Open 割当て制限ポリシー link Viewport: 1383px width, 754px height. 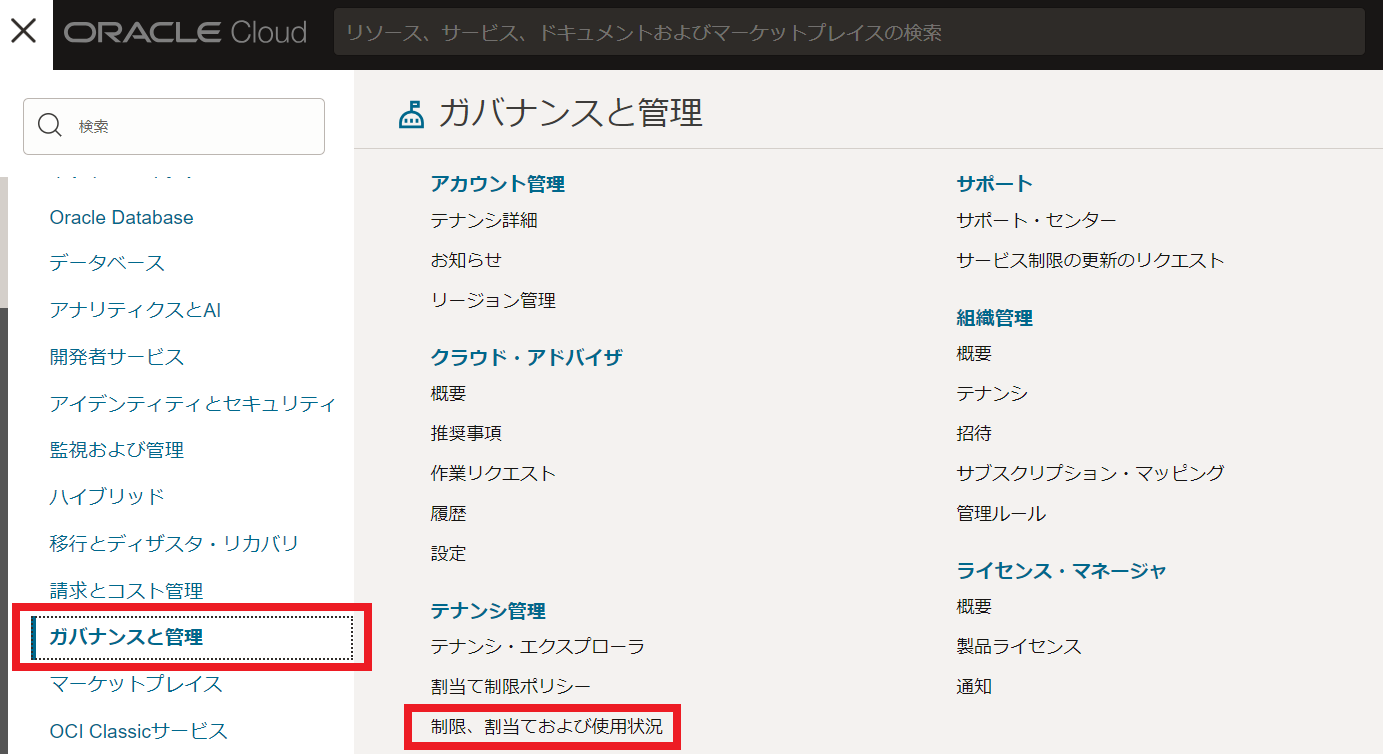point(510,686)
